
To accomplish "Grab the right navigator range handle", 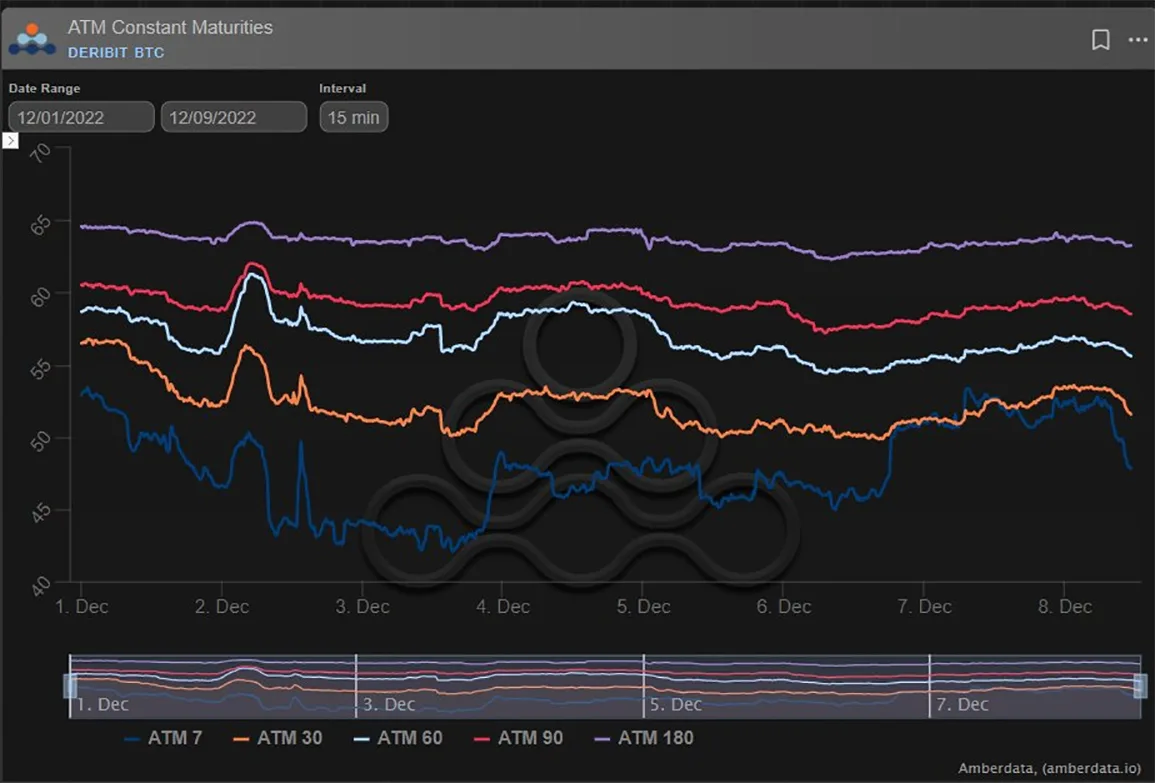I will [x=1140, y=686].
